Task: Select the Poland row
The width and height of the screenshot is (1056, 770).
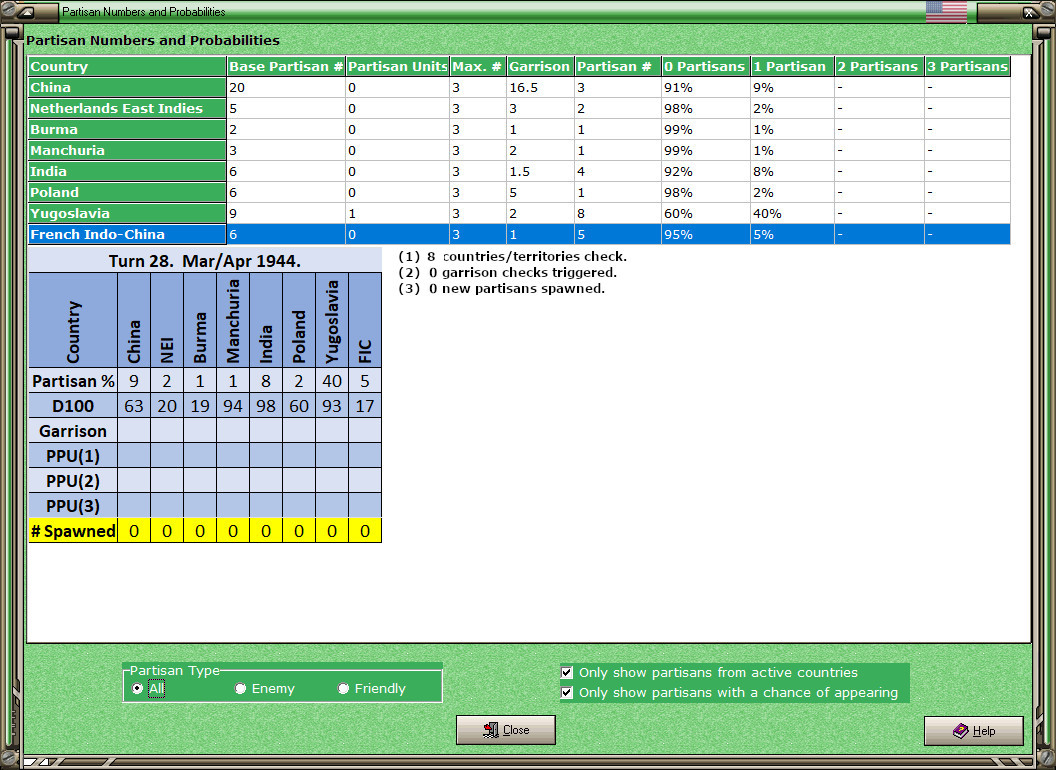Action: (x=519, y=192)
